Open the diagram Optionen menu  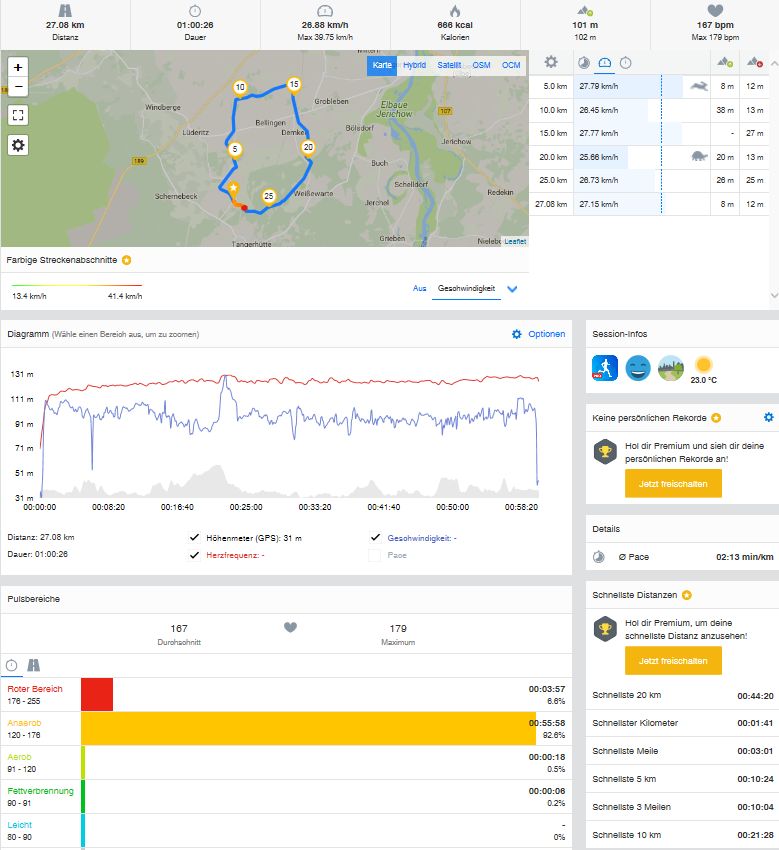[538, 334]
